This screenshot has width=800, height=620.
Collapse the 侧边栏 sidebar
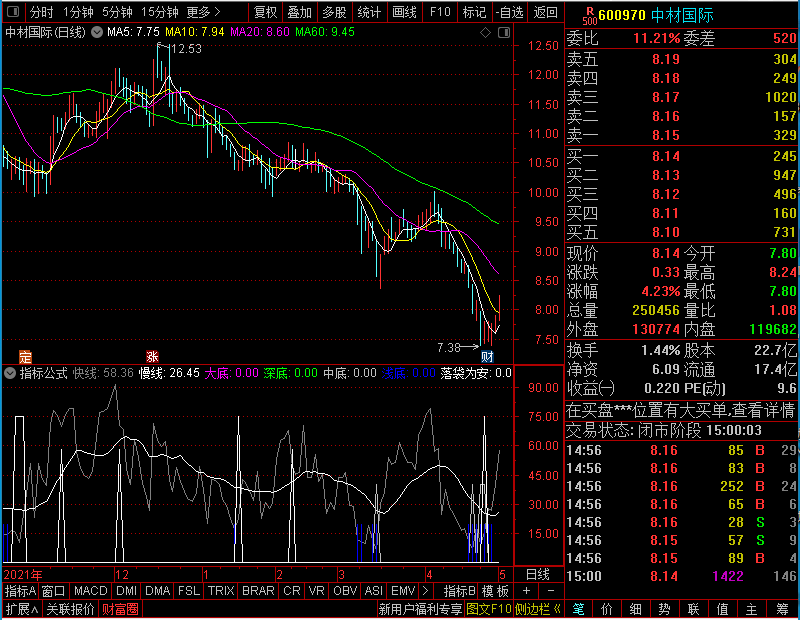tap(538, 609)
